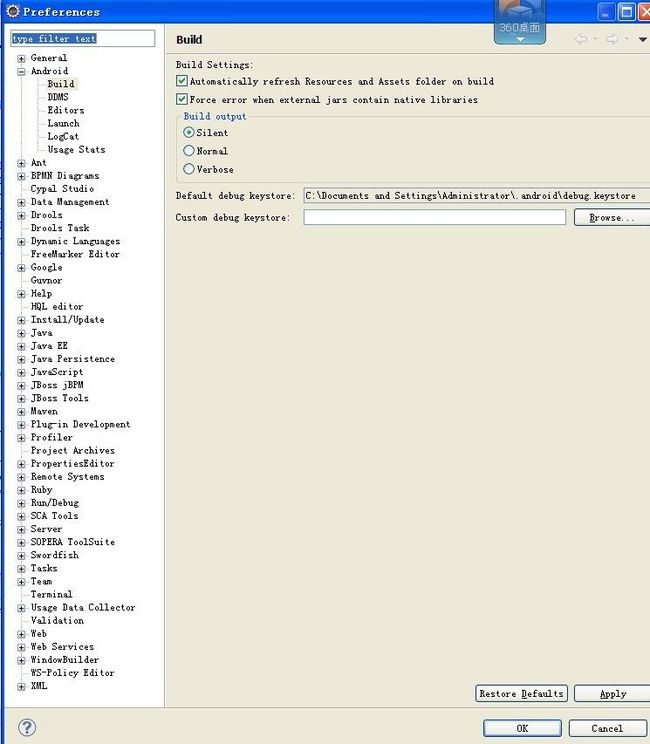Expand the Google tree node
Viewport: 650px width, 744px height.
(x=21, y=268)
